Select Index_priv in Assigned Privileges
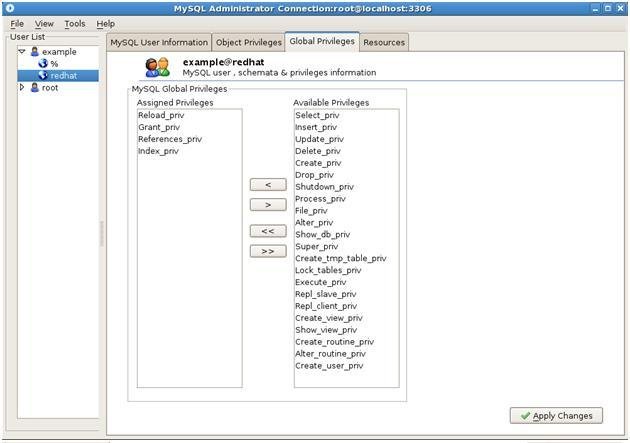630x443 pixels. (x=158, y=151)
